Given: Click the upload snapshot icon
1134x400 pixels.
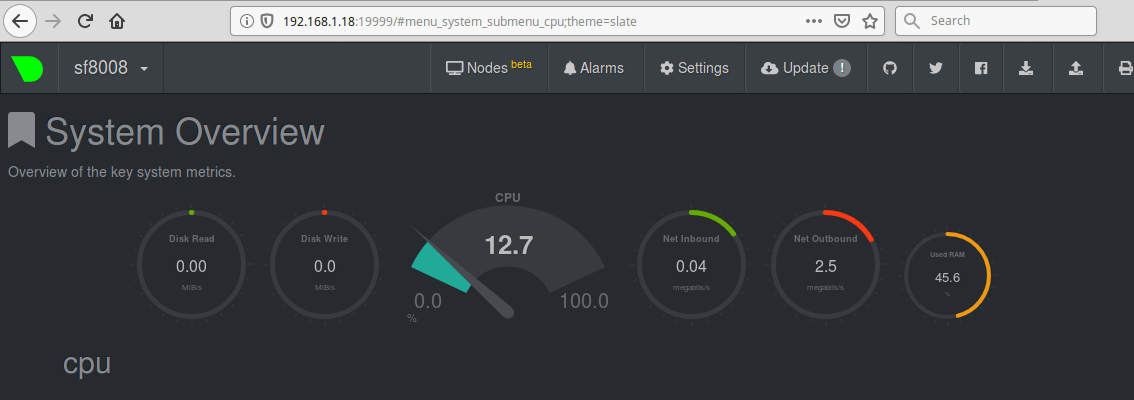Looking at the screenshot, I should tap(1076, 69).
